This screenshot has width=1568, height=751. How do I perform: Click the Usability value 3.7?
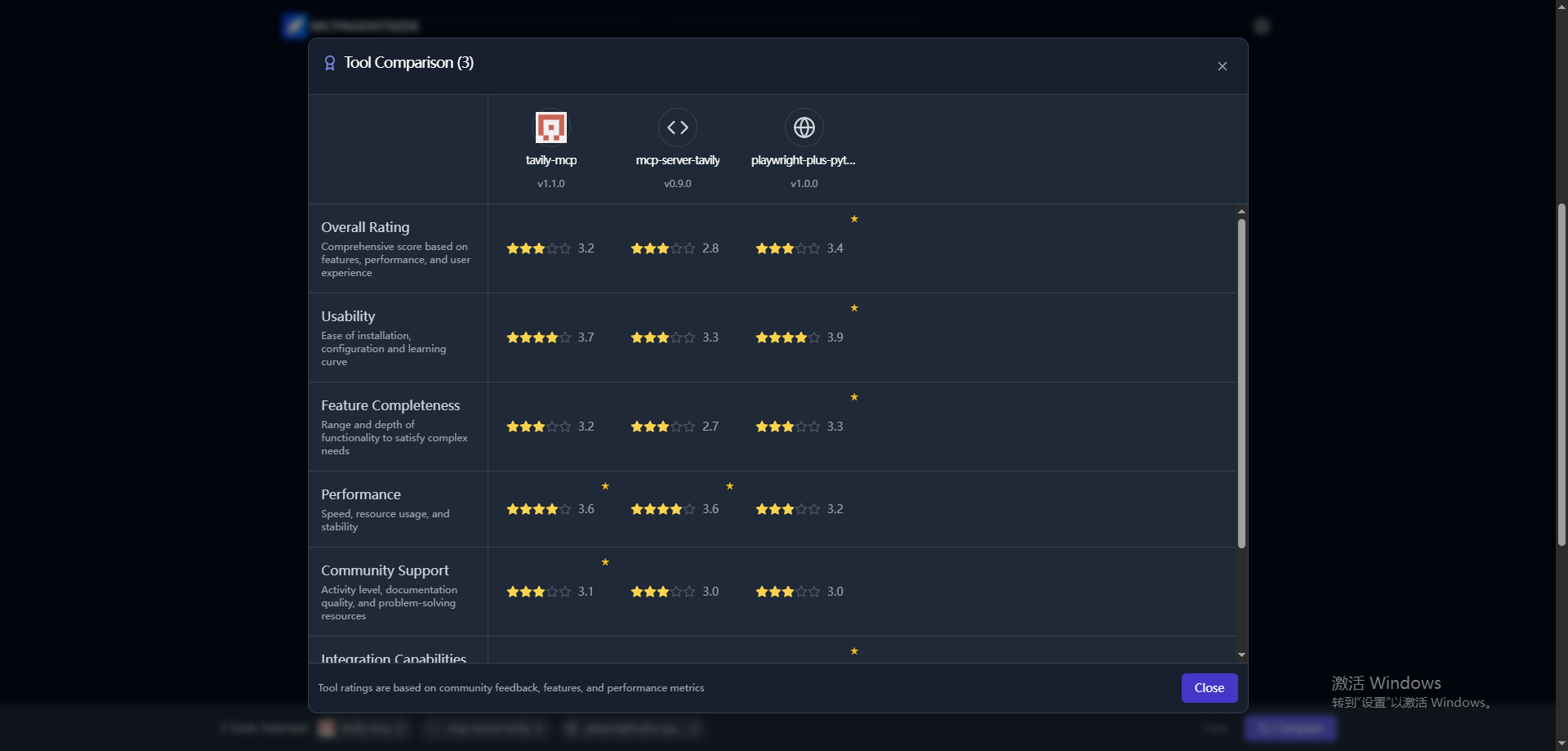[x=586, y=338]
